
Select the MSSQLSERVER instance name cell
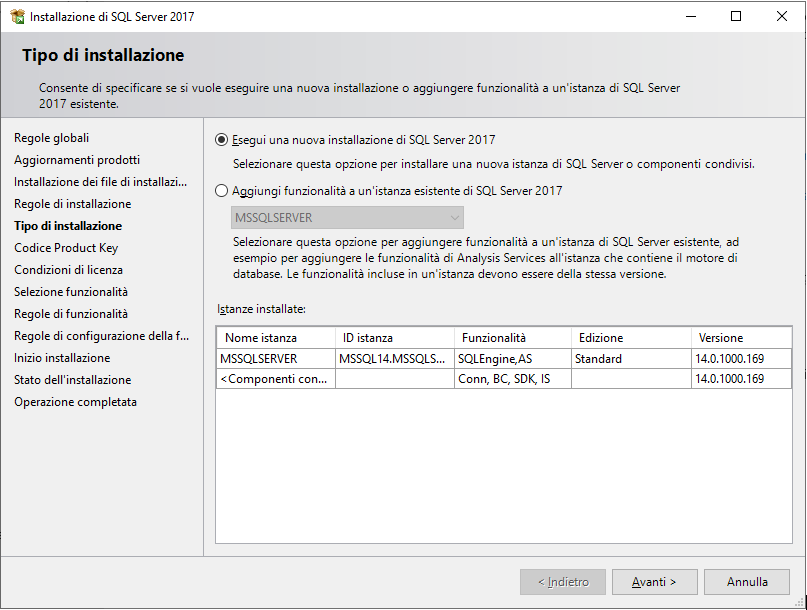coord(276,359)
